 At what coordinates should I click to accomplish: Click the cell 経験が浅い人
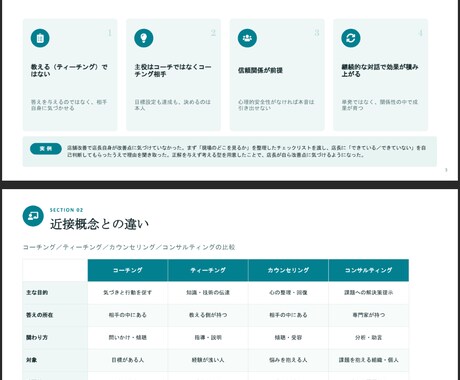[208, 360]
